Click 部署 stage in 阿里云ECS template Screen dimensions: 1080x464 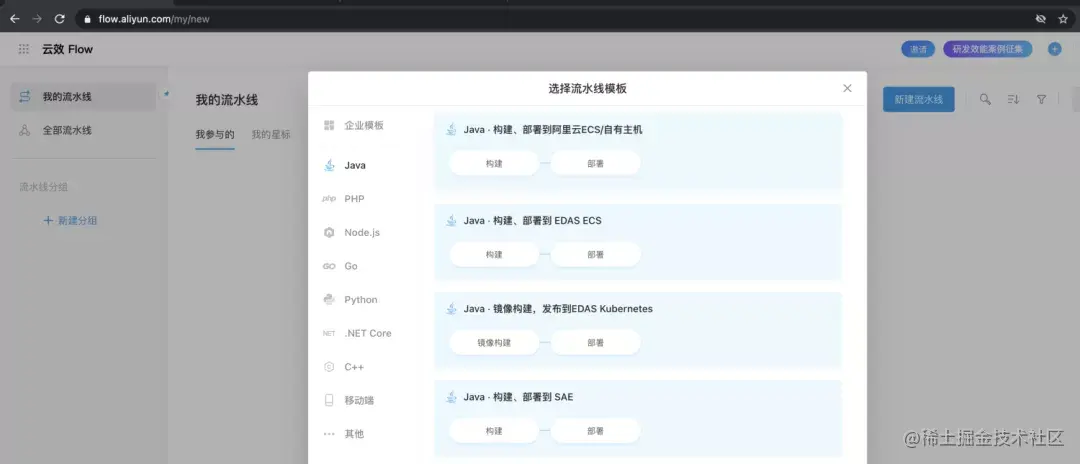pos(596,164)
